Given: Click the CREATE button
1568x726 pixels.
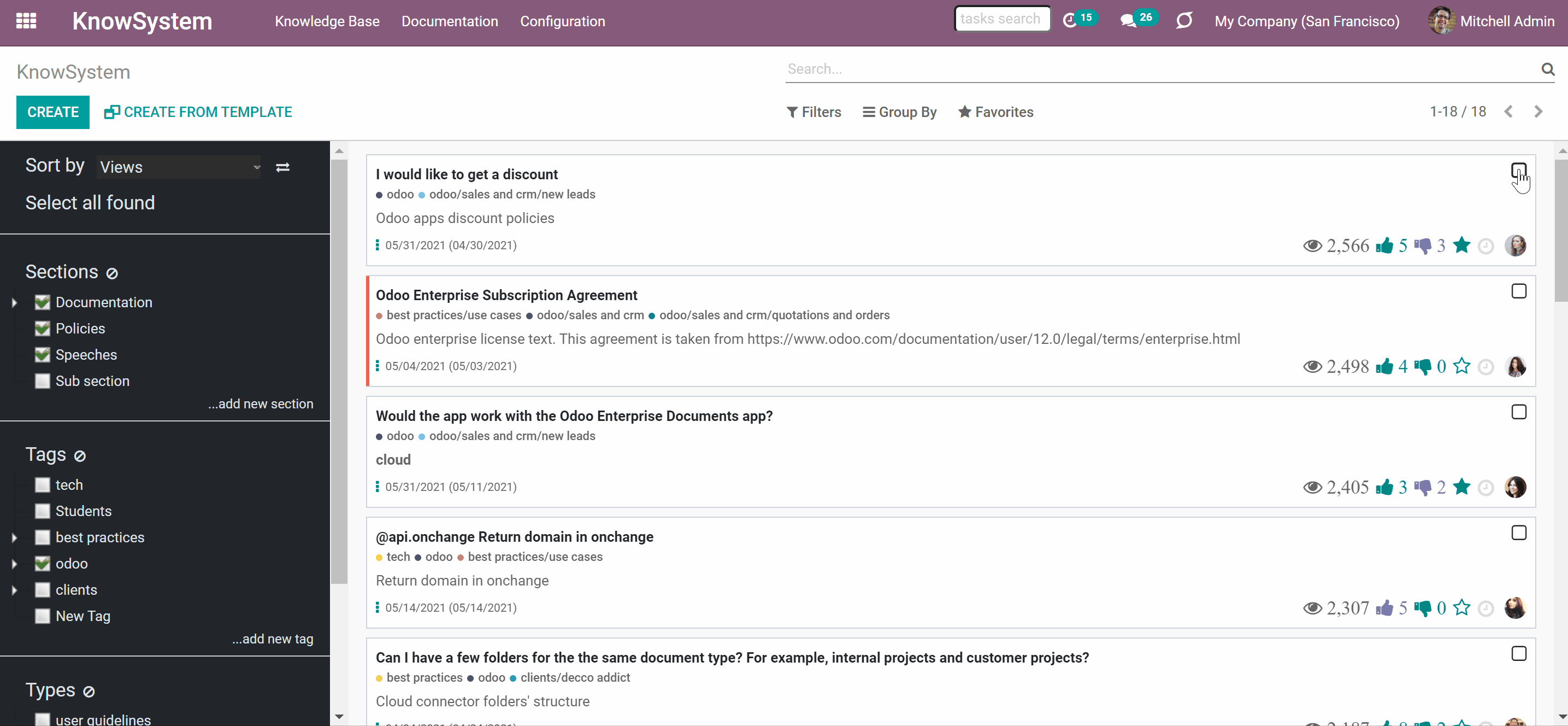Looking at the screenshot, I should coord(53,112).
